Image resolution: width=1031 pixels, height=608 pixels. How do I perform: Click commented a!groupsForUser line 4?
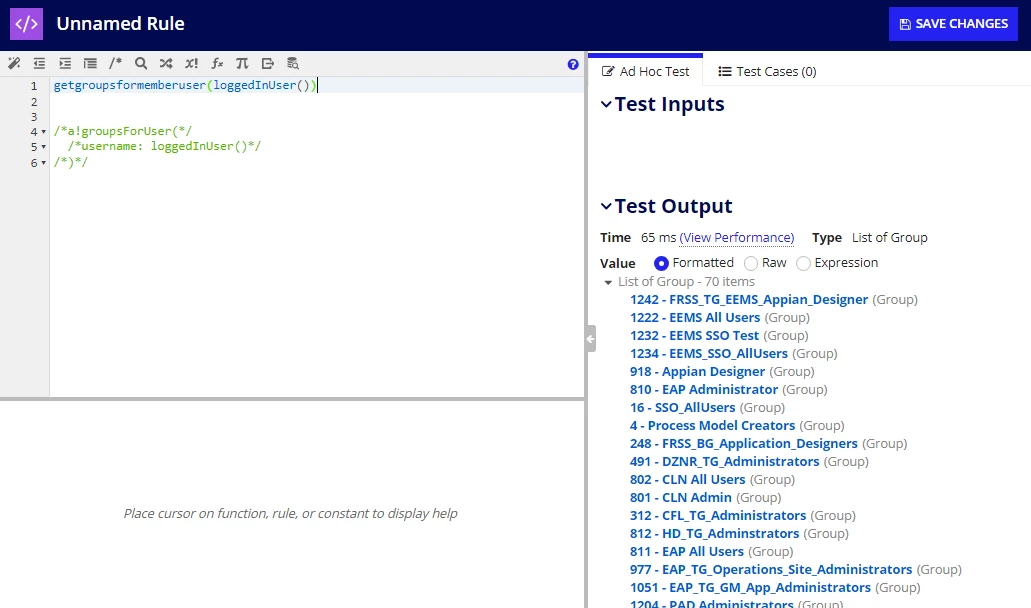[x=123, y=131]
